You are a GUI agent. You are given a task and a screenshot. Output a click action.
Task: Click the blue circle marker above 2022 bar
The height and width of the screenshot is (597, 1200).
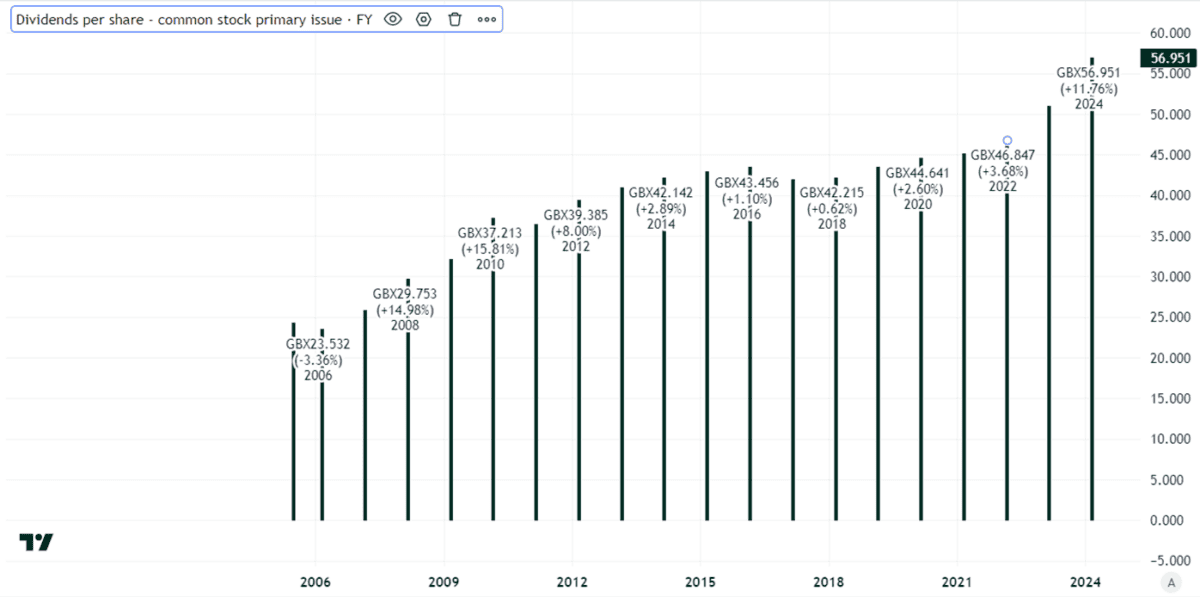1007,141
